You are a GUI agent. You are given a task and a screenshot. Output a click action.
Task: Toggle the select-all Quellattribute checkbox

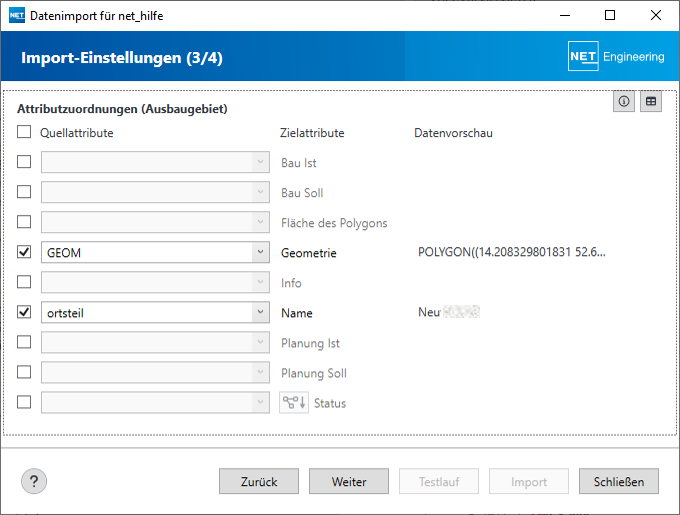point(24,132)
